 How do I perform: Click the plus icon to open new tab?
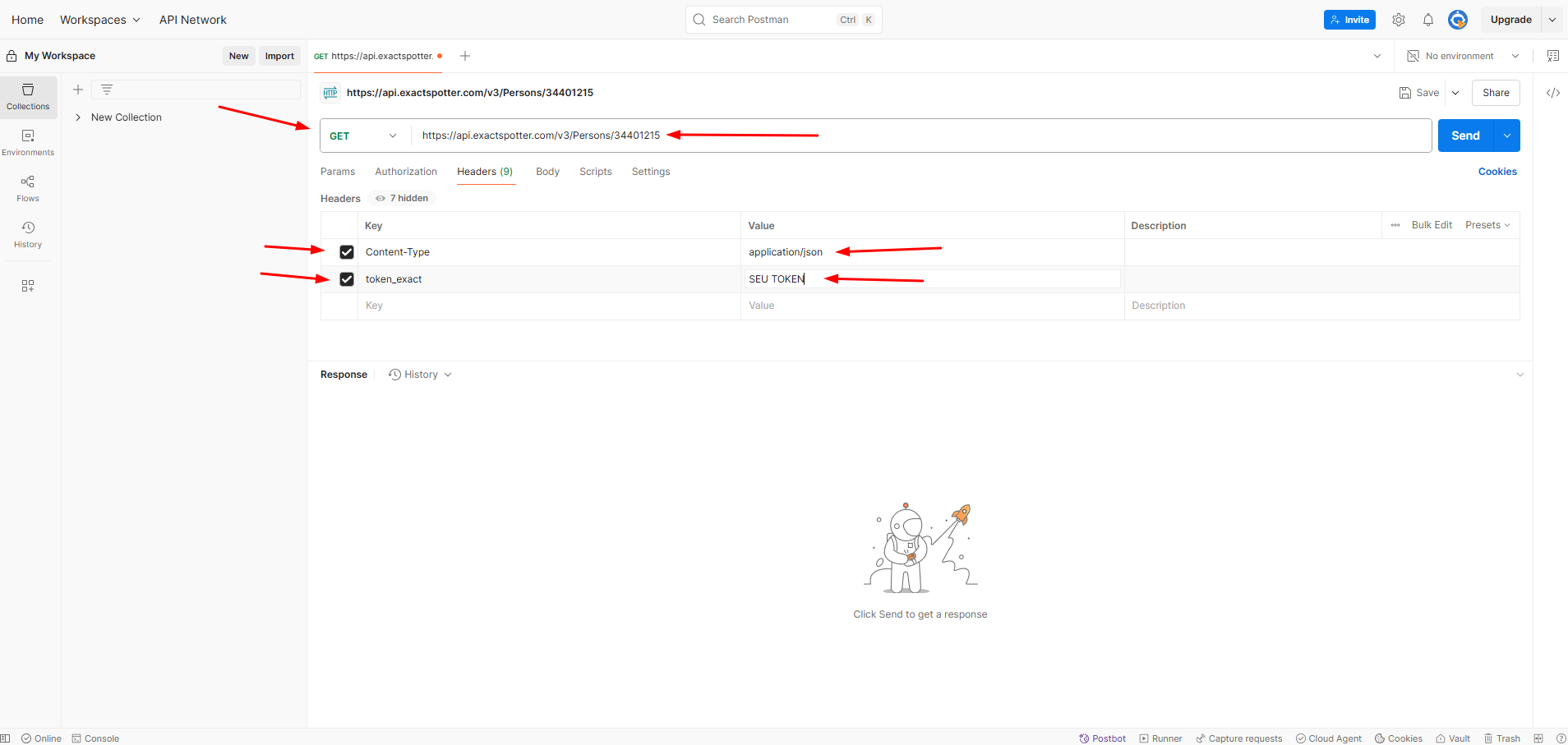[465, 56]
